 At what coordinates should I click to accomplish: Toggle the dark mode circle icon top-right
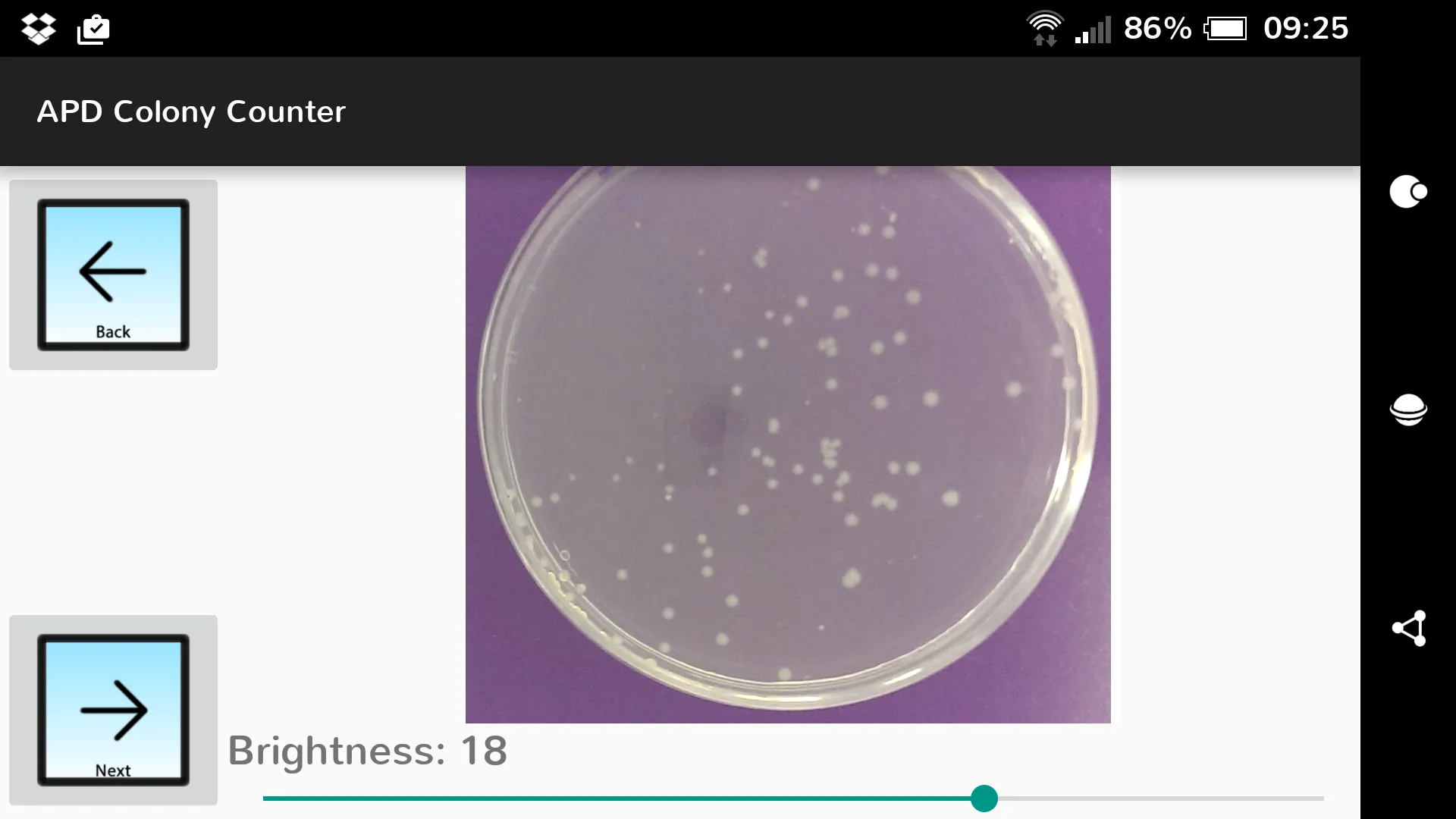click(x=1408, y=191)
